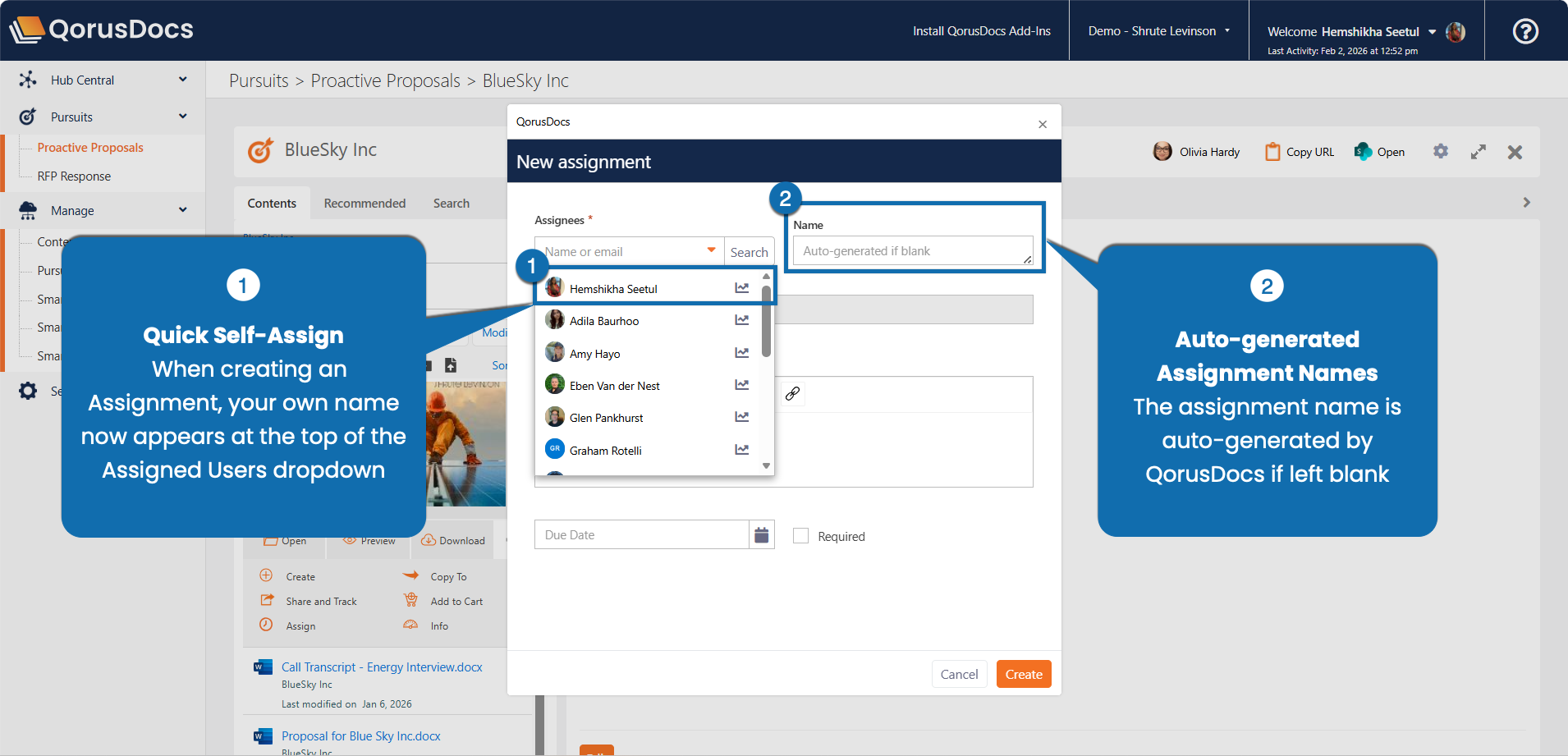Screen dimensions: 1568x756
Task: Click the assignee list scrollbar thumb
Action: pyautogui.click(x=766, y=322)
